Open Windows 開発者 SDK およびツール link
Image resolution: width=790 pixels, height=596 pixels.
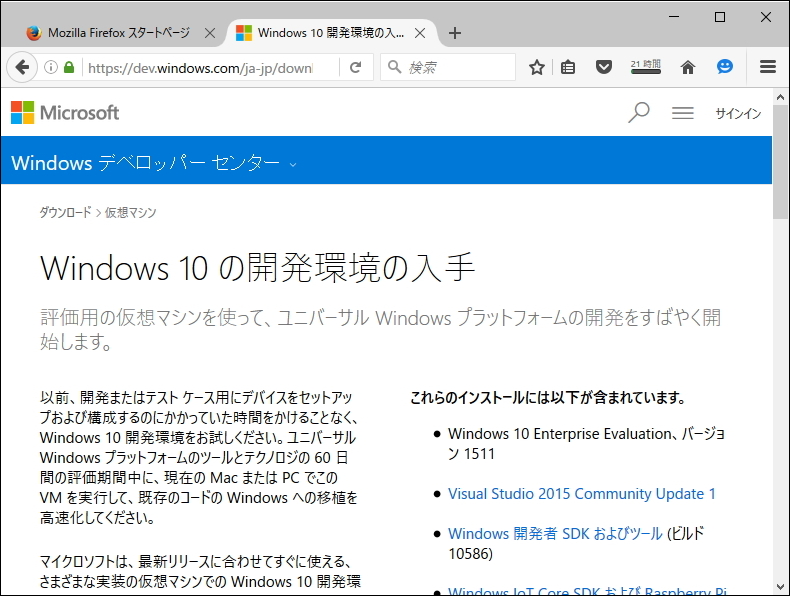[555, 534]
